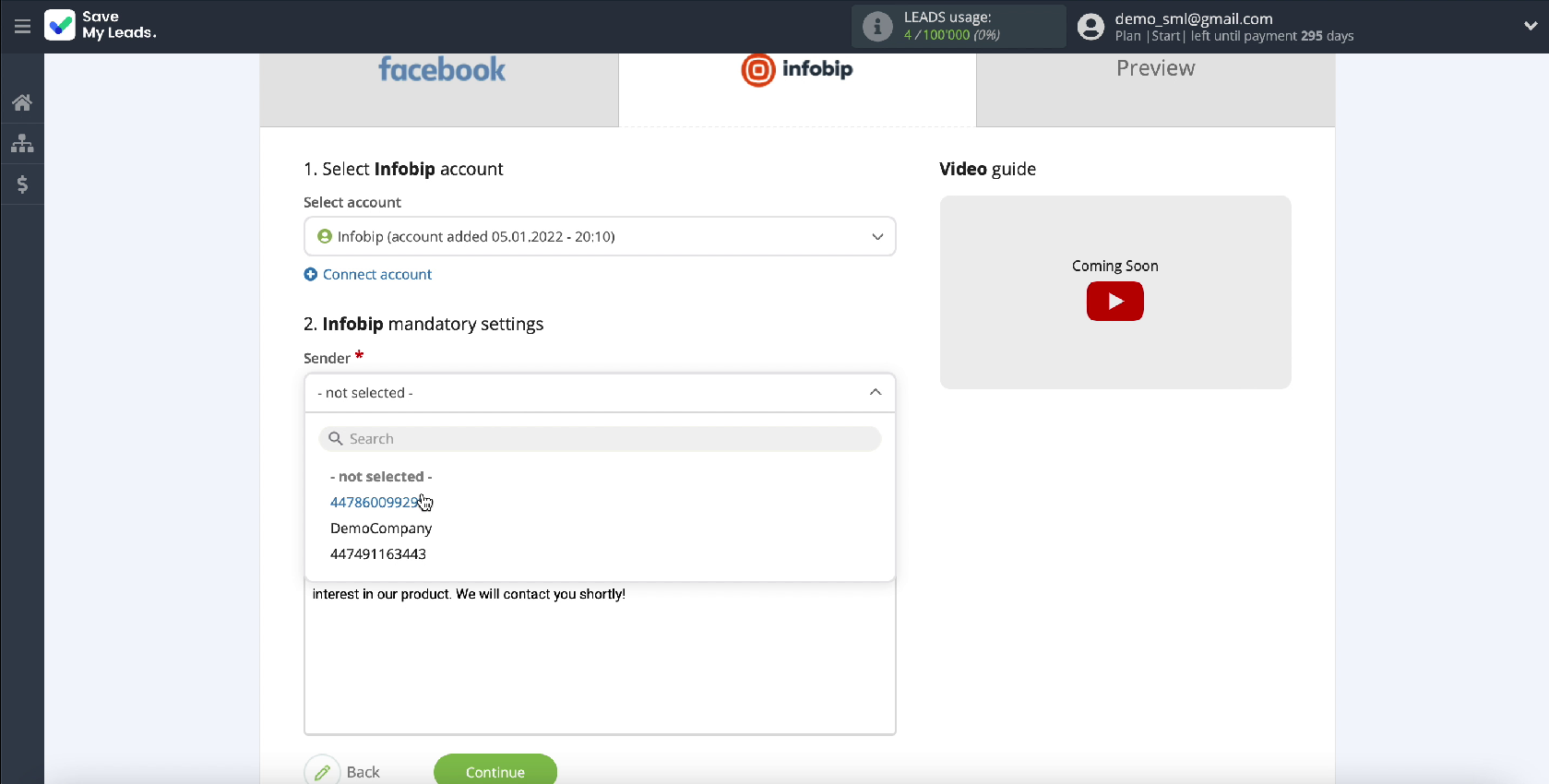
Task: Click the Video guide thumbnail panel
Action: (1115, 292)
